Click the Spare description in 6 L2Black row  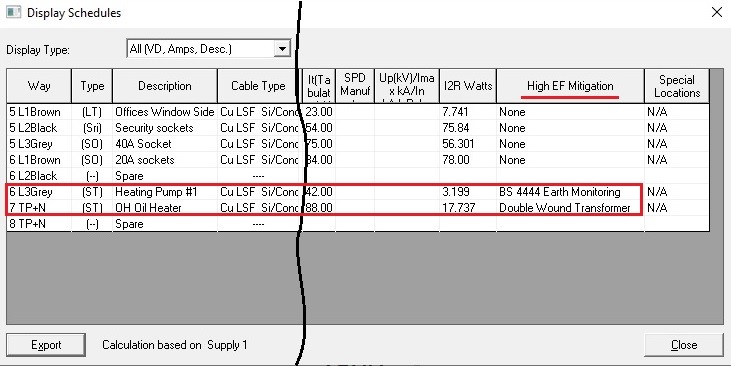165,176
